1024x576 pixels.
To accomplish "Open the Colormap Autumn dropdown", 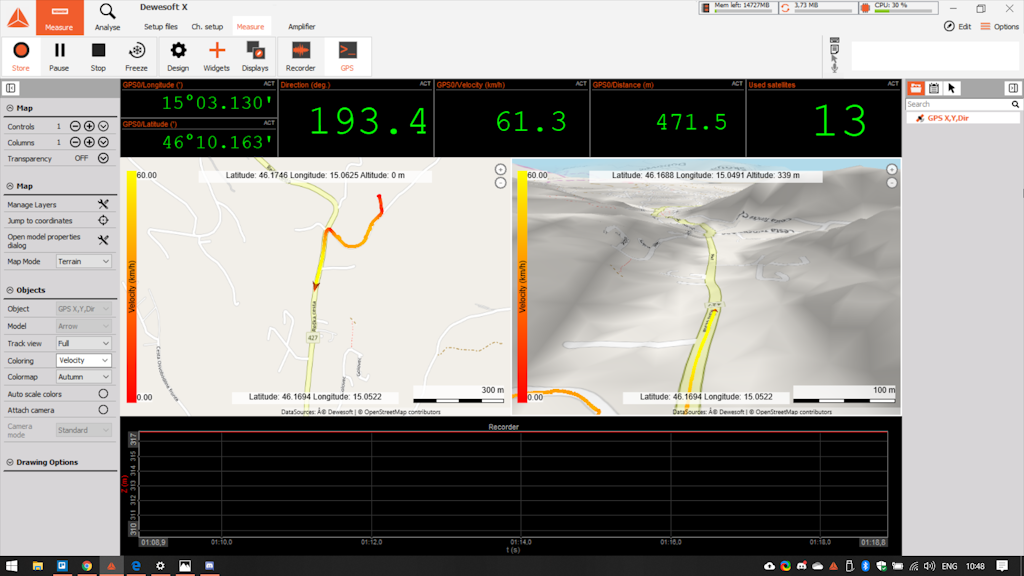I will pos(83,377).
